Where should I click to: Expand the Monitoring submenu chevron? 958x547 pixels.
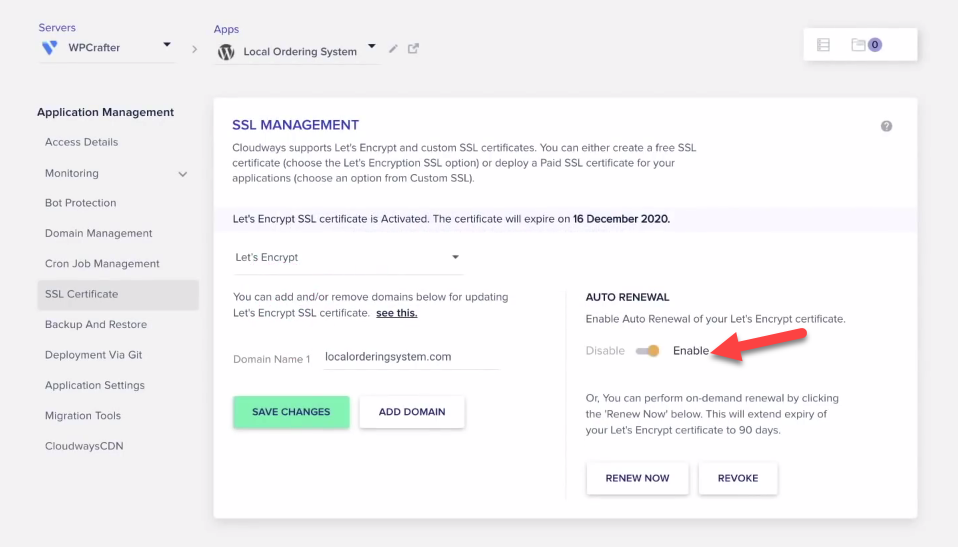click(x=183, y=174)
